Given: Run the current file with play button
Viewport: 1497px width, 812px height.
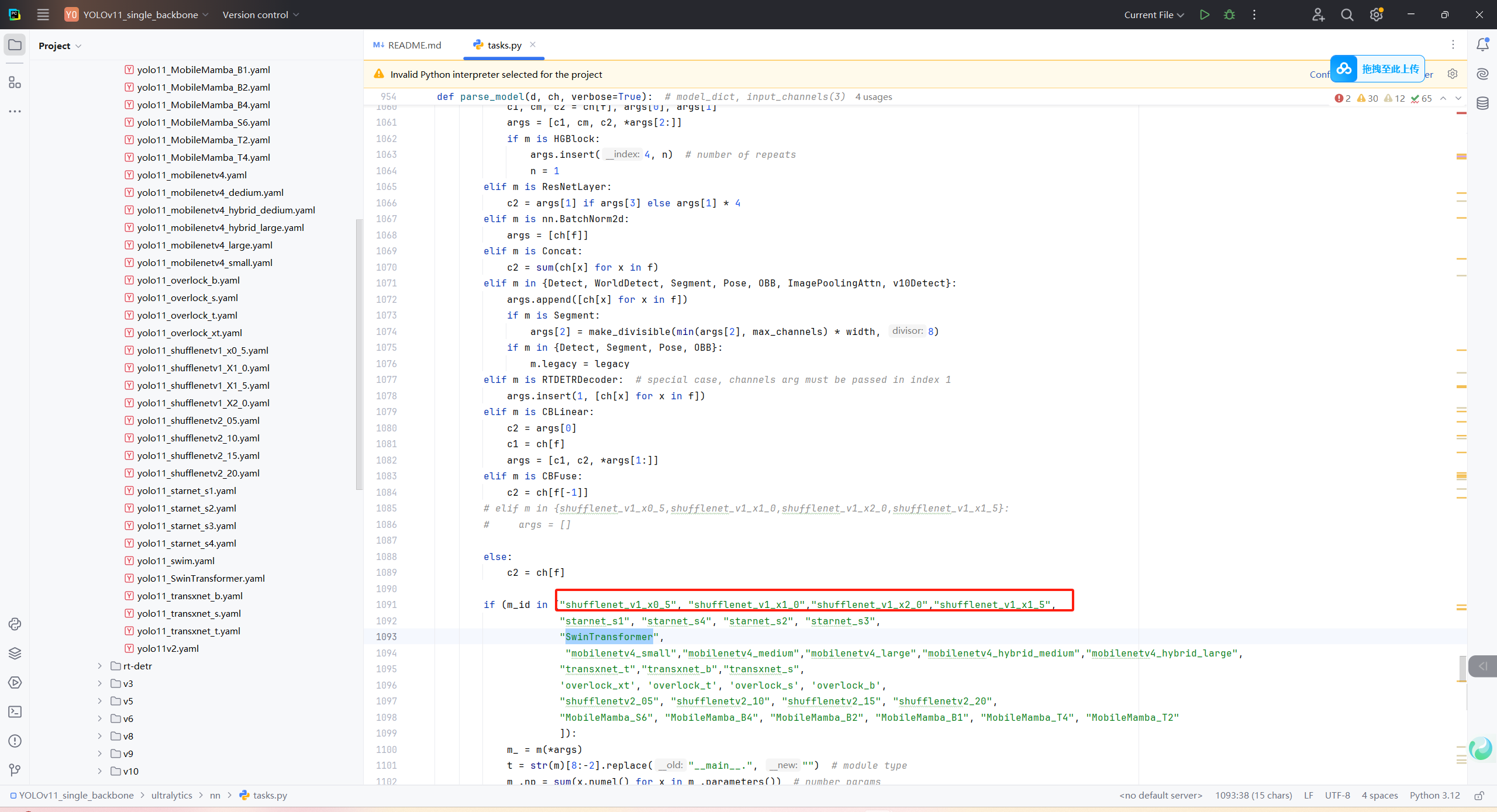Looking at the screenshot, I should [1204, 15].
